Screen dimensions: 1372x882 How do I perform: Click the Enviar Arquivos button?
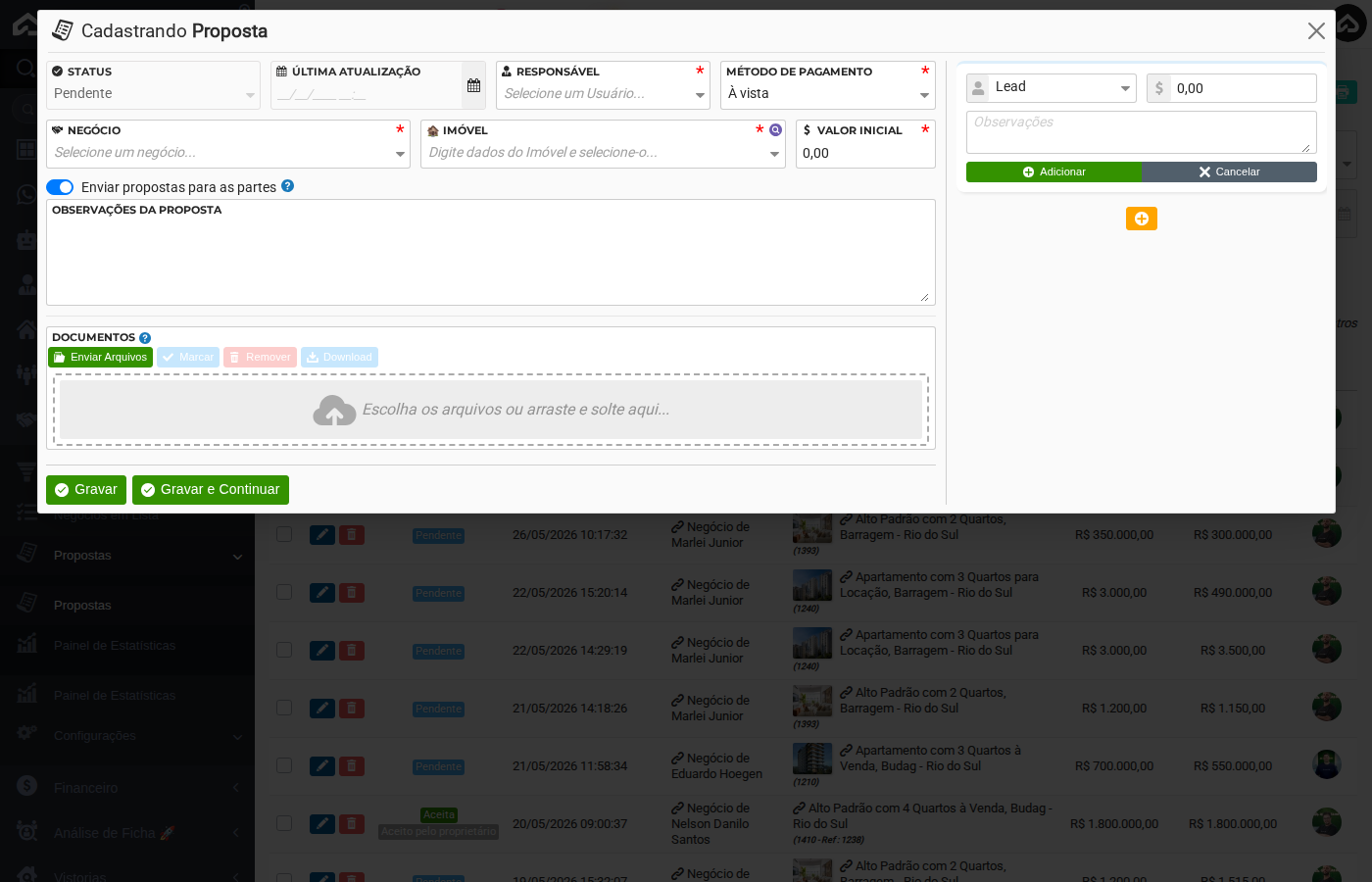click(x=100, y=358)
